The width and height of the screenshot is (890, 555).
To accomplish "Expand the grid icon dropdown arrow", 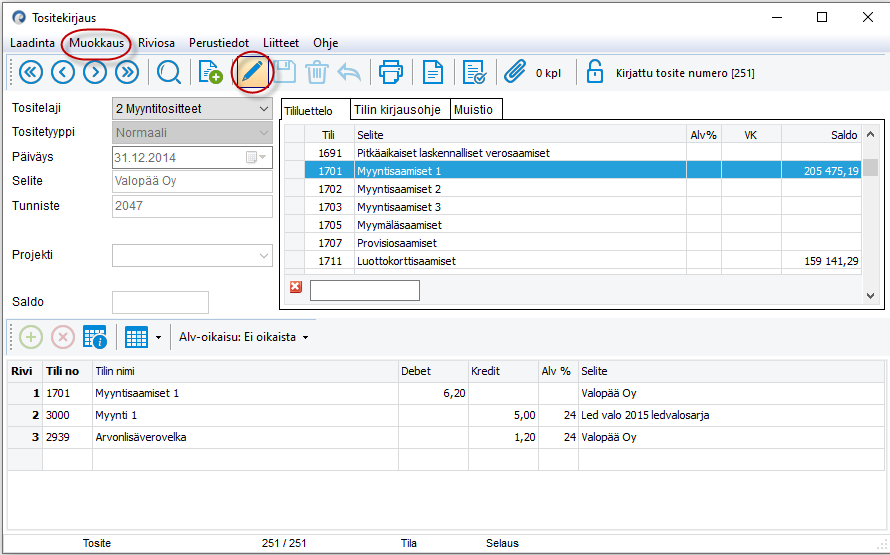I will point(158,338).
